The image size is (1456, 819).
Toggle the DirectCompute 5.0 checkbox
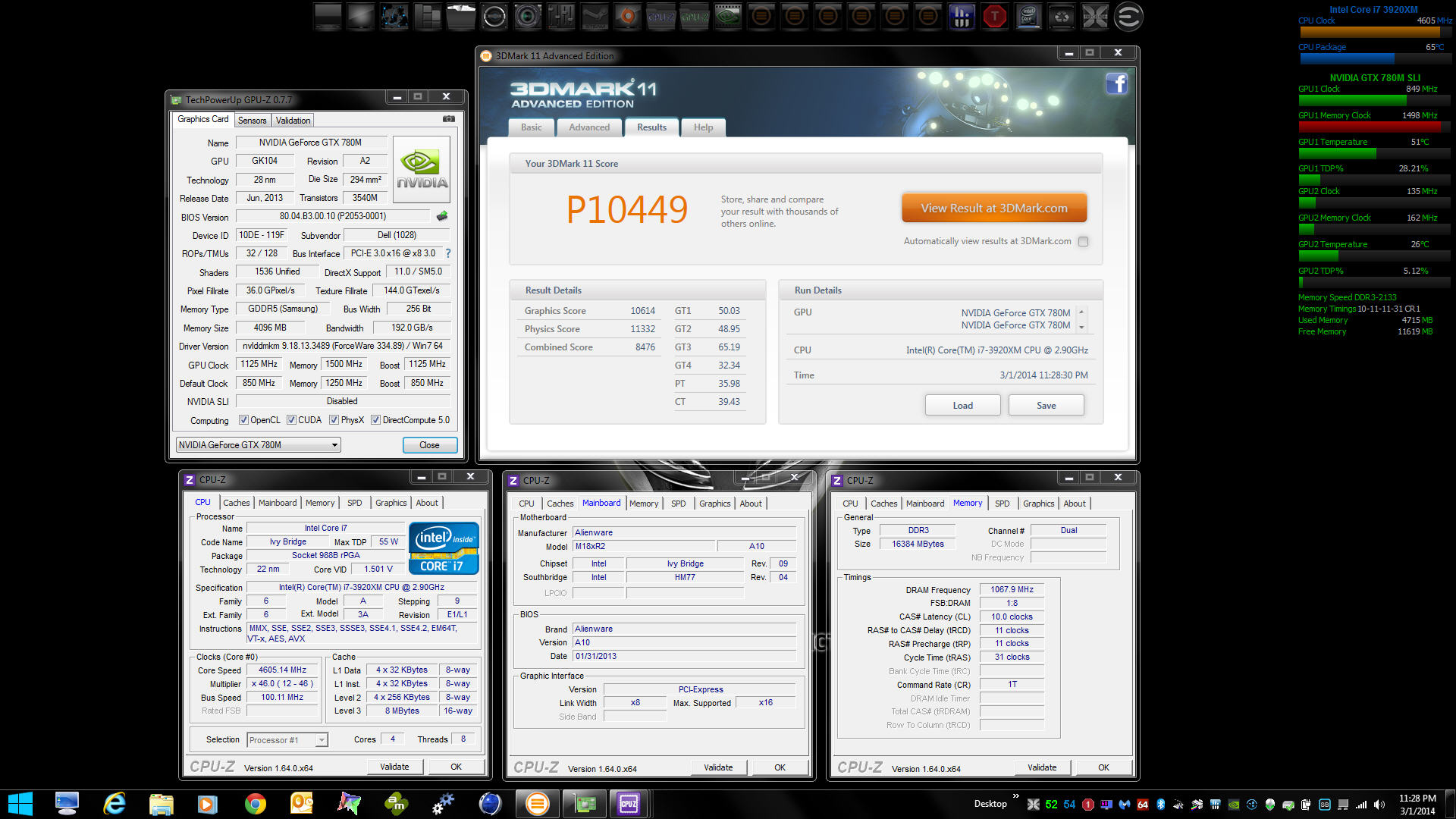click(x=375, y=420)
